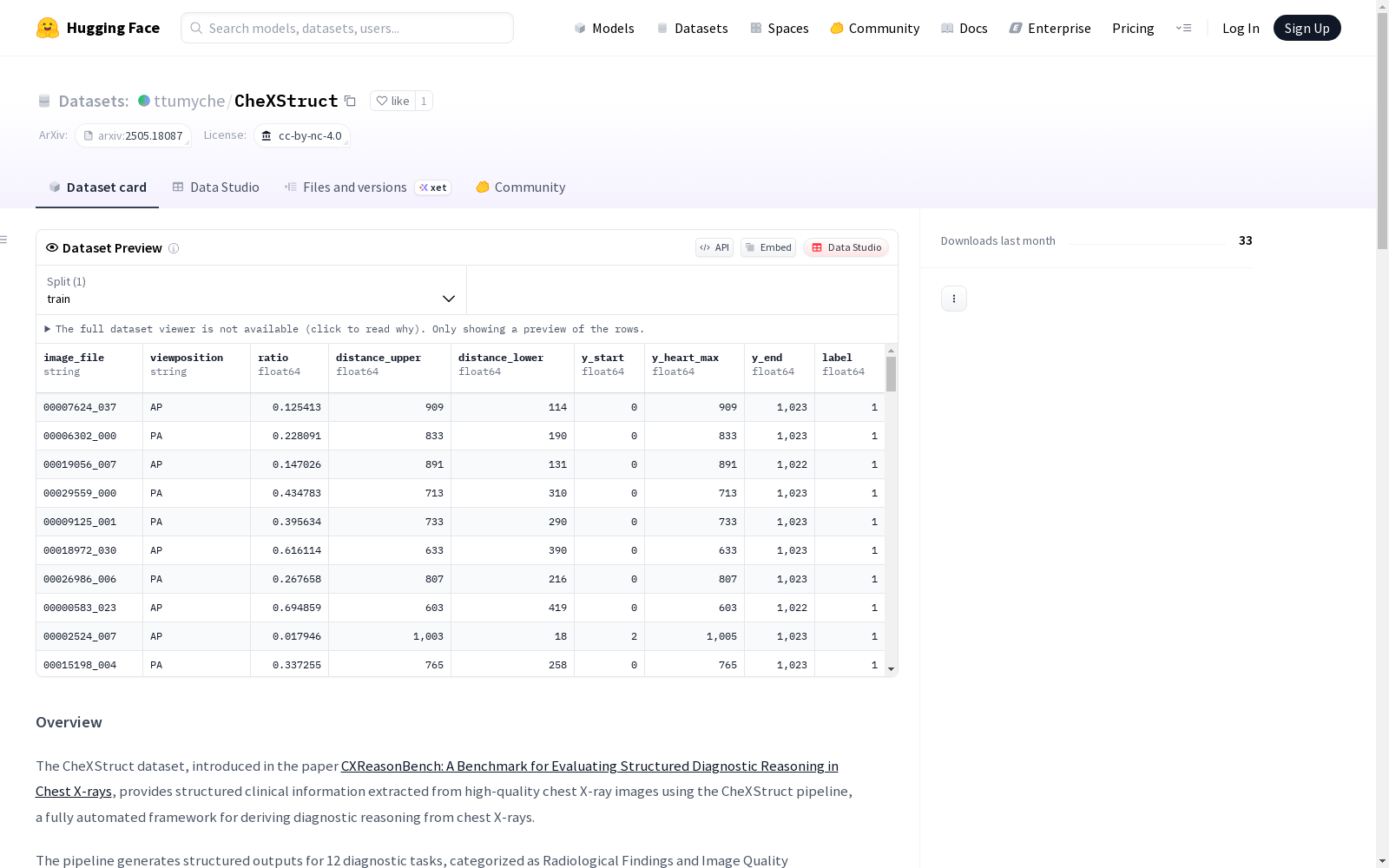Expand the full dataset viewer not available notice
1389x868 pixels.
[345, 329]
